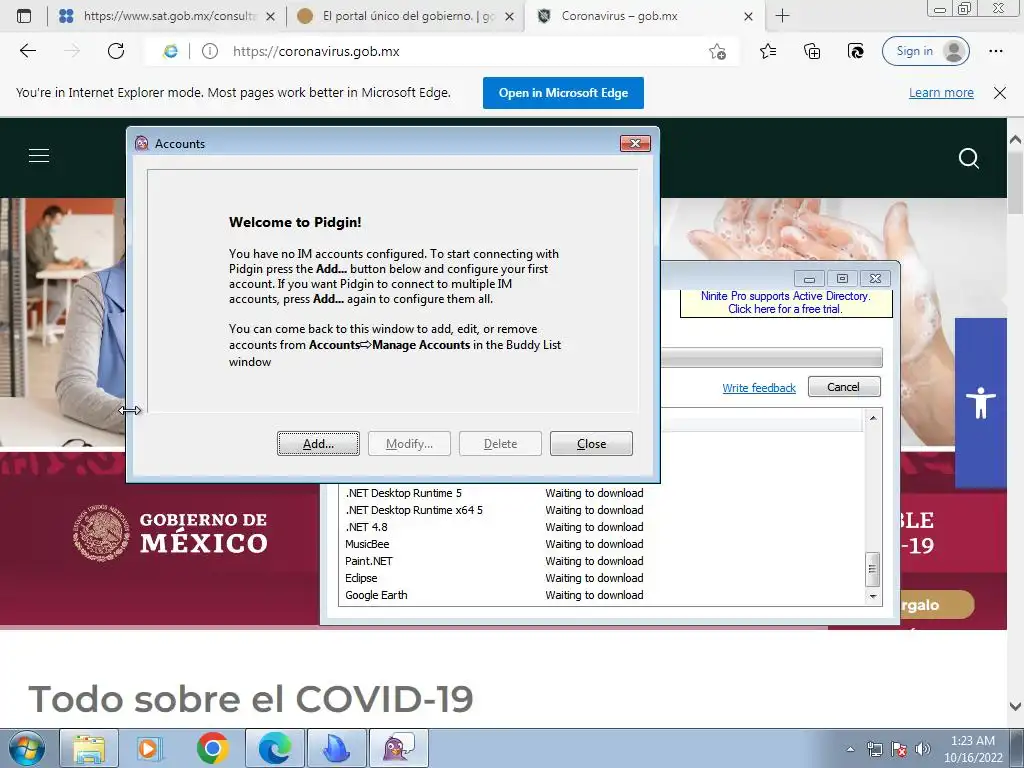View site information icon in the address bar

tap(210, 51)
